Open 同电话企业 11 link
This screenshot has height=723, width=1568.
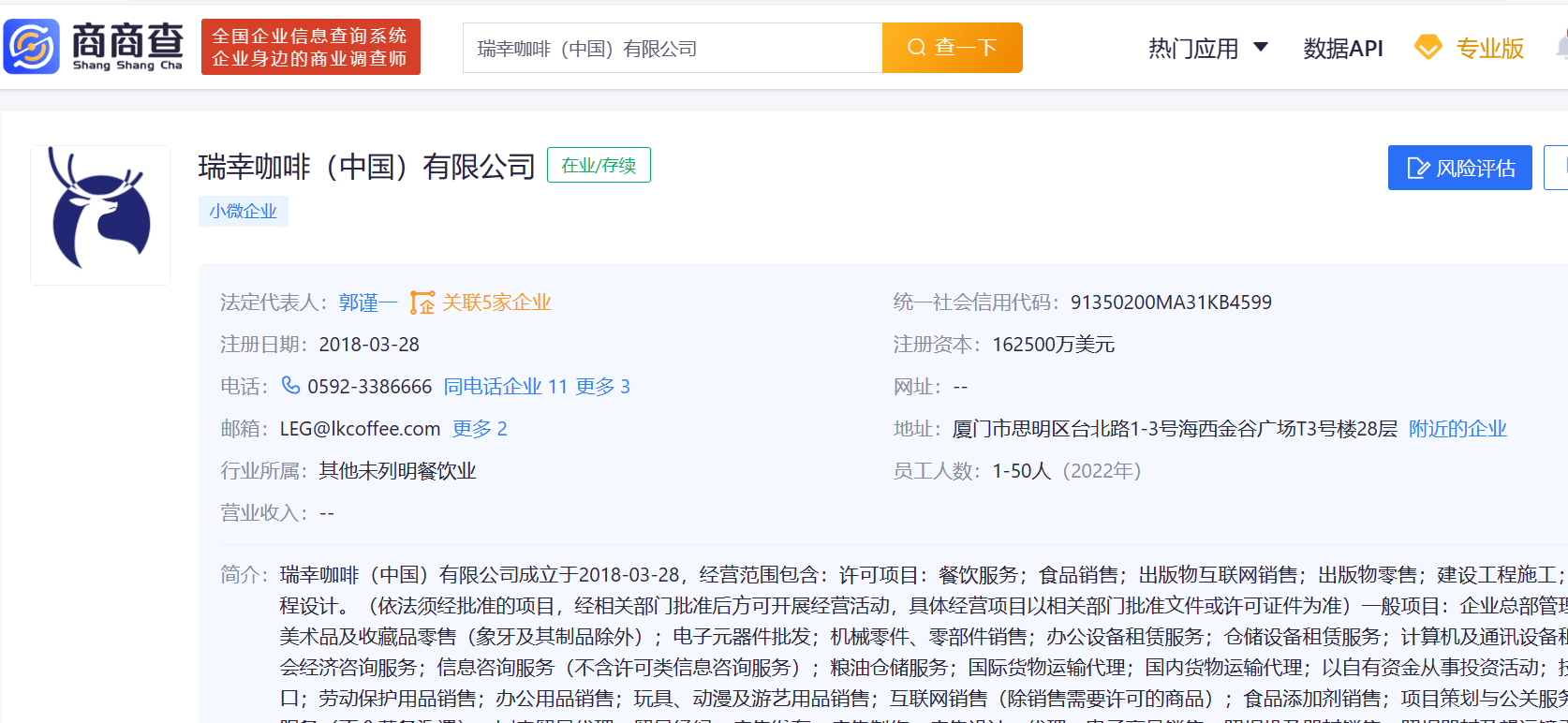coord(505,387)
